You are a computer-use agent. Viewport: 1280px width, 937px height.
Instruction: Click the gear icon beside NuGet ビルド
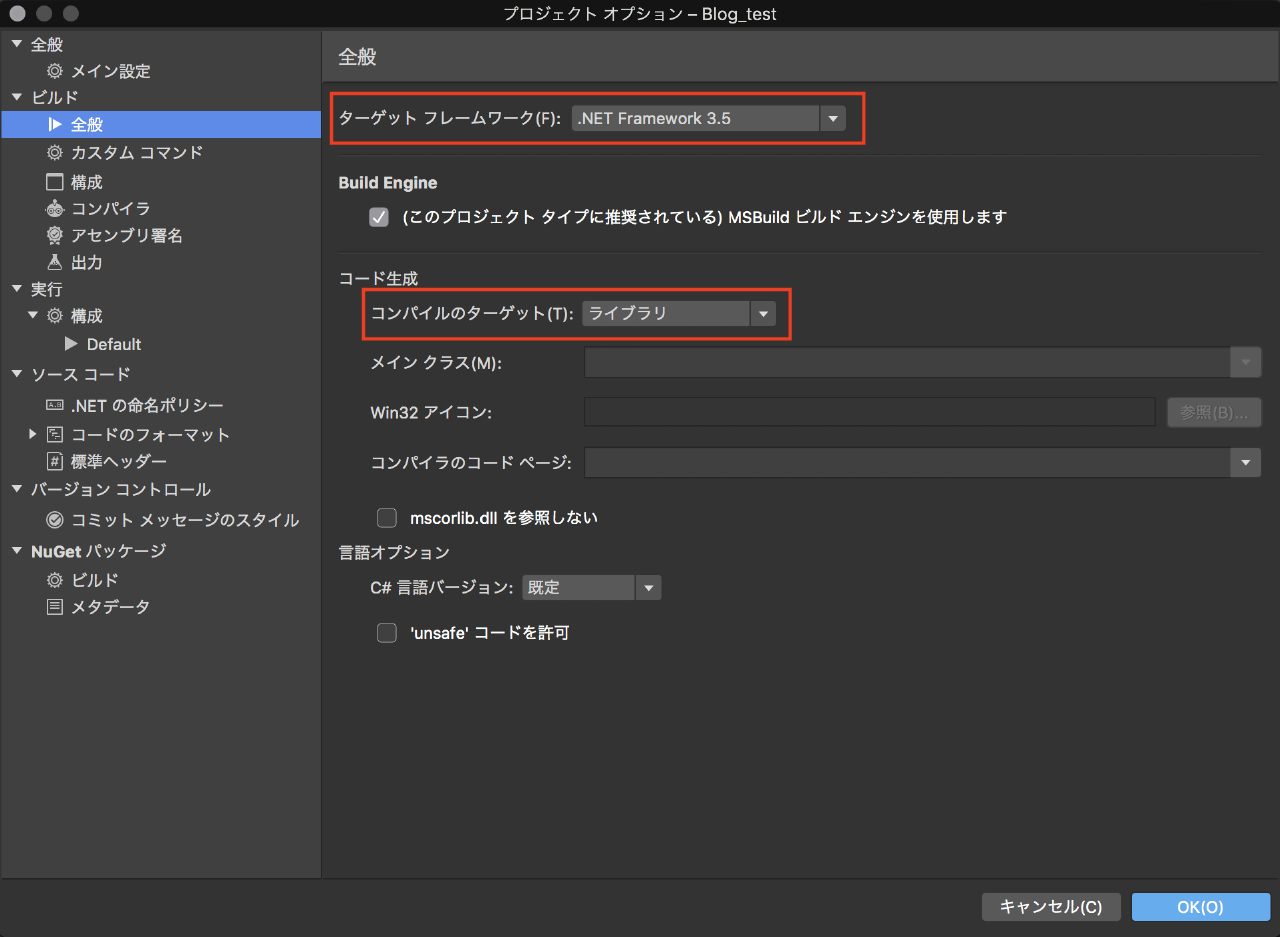[x=54, y=580]
